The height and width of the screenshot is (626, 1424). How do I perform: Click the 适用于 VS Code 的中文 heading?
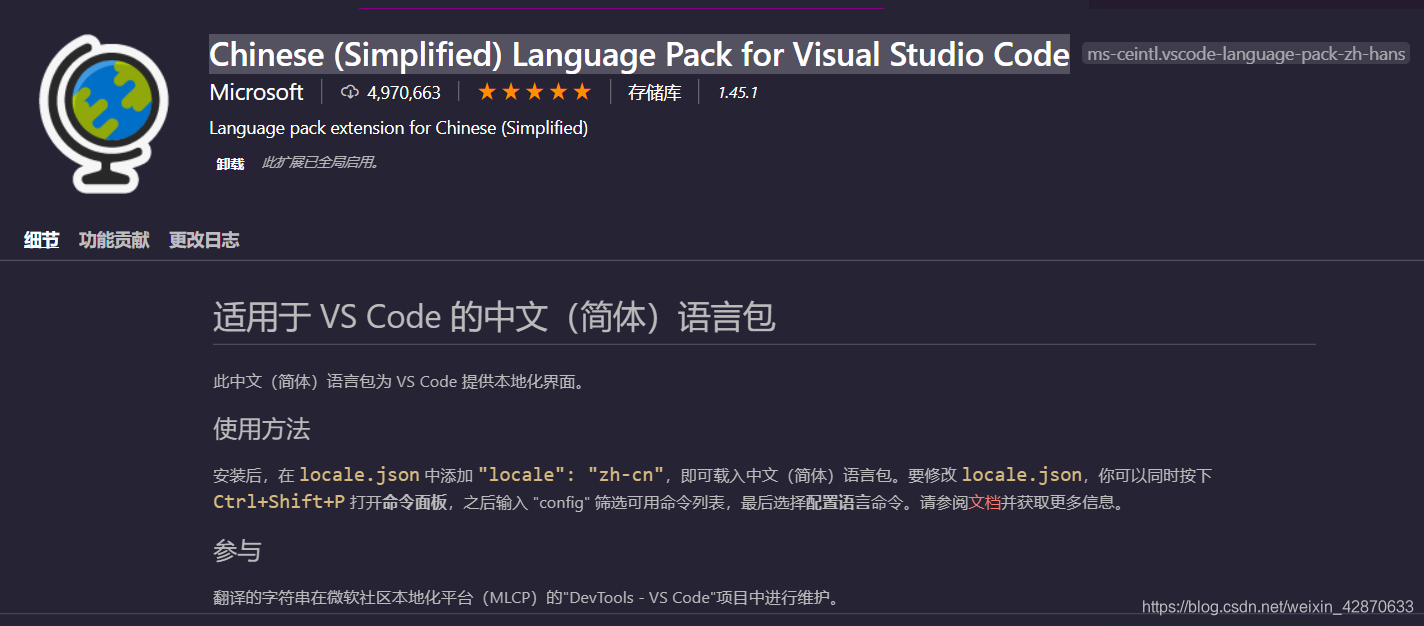click(494, 318)
